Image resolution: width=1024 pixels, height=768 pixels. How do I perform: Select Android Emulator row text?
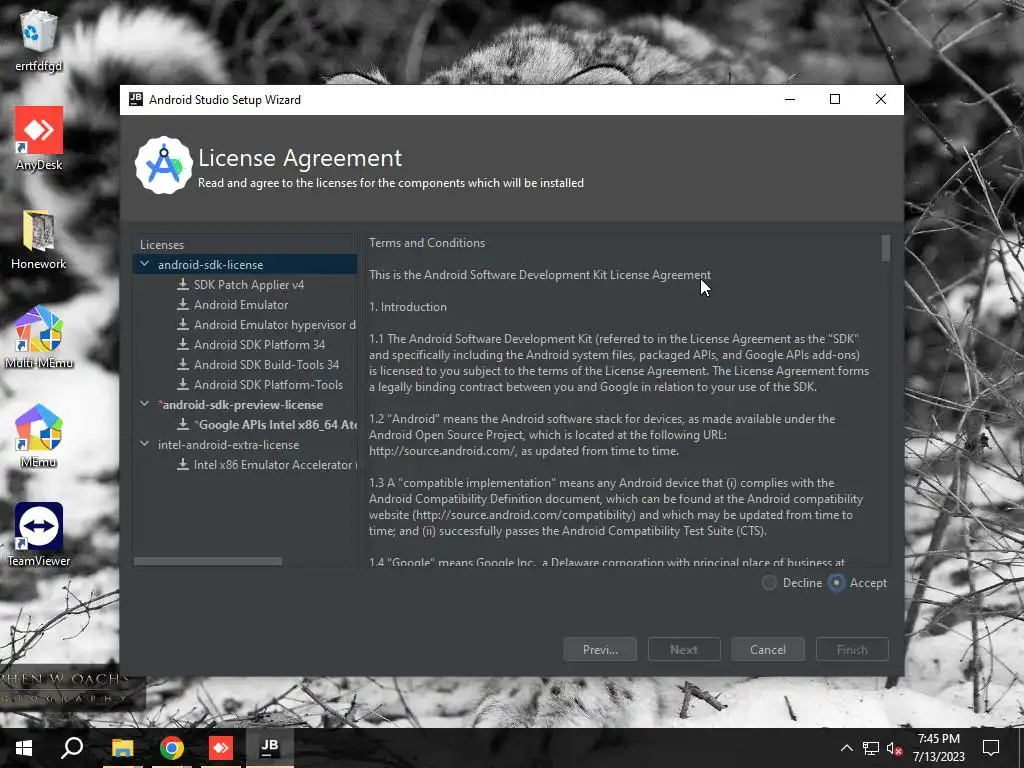point(241,305)
